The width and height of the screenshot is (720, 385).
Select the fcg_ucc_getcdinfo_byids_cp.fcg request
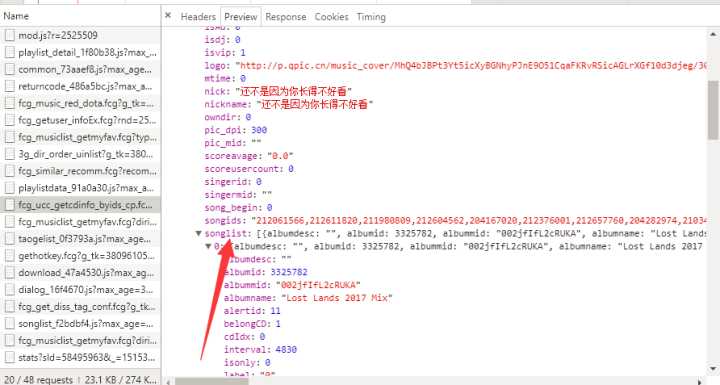pos(80,205)
